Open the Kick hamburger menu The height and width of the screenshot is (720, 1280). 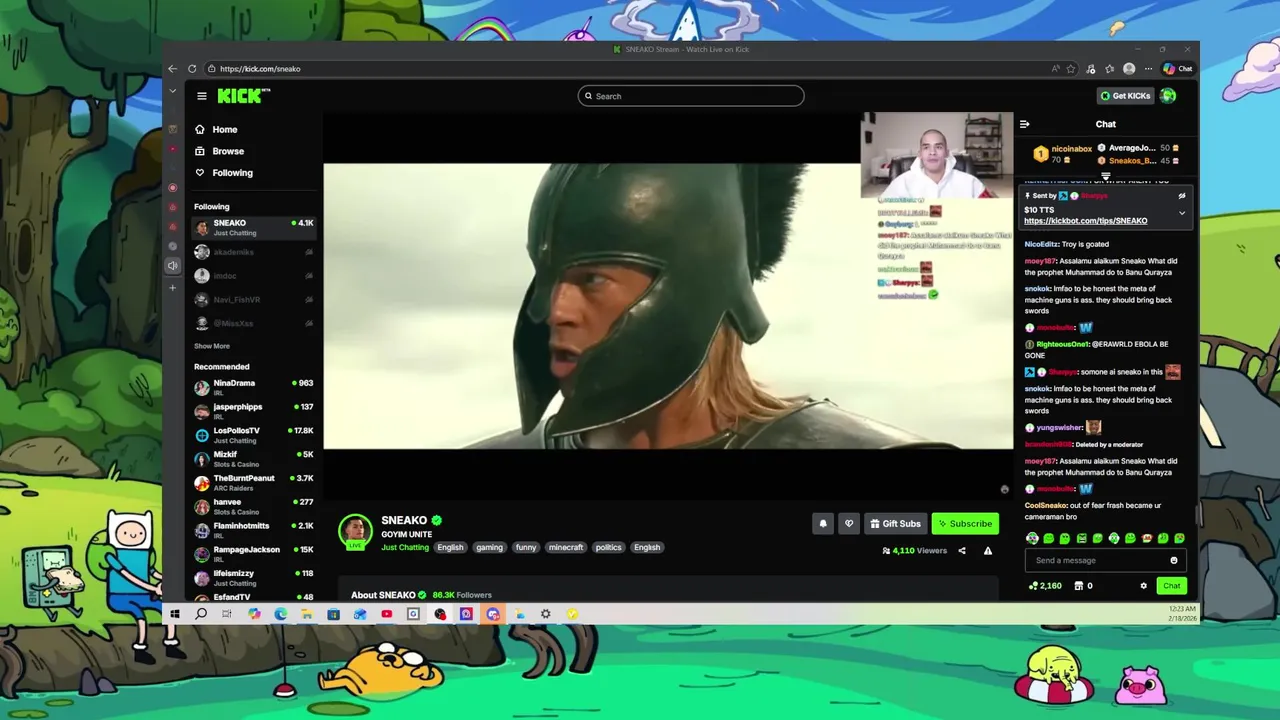pyautogui.click(x=201, y=96)
